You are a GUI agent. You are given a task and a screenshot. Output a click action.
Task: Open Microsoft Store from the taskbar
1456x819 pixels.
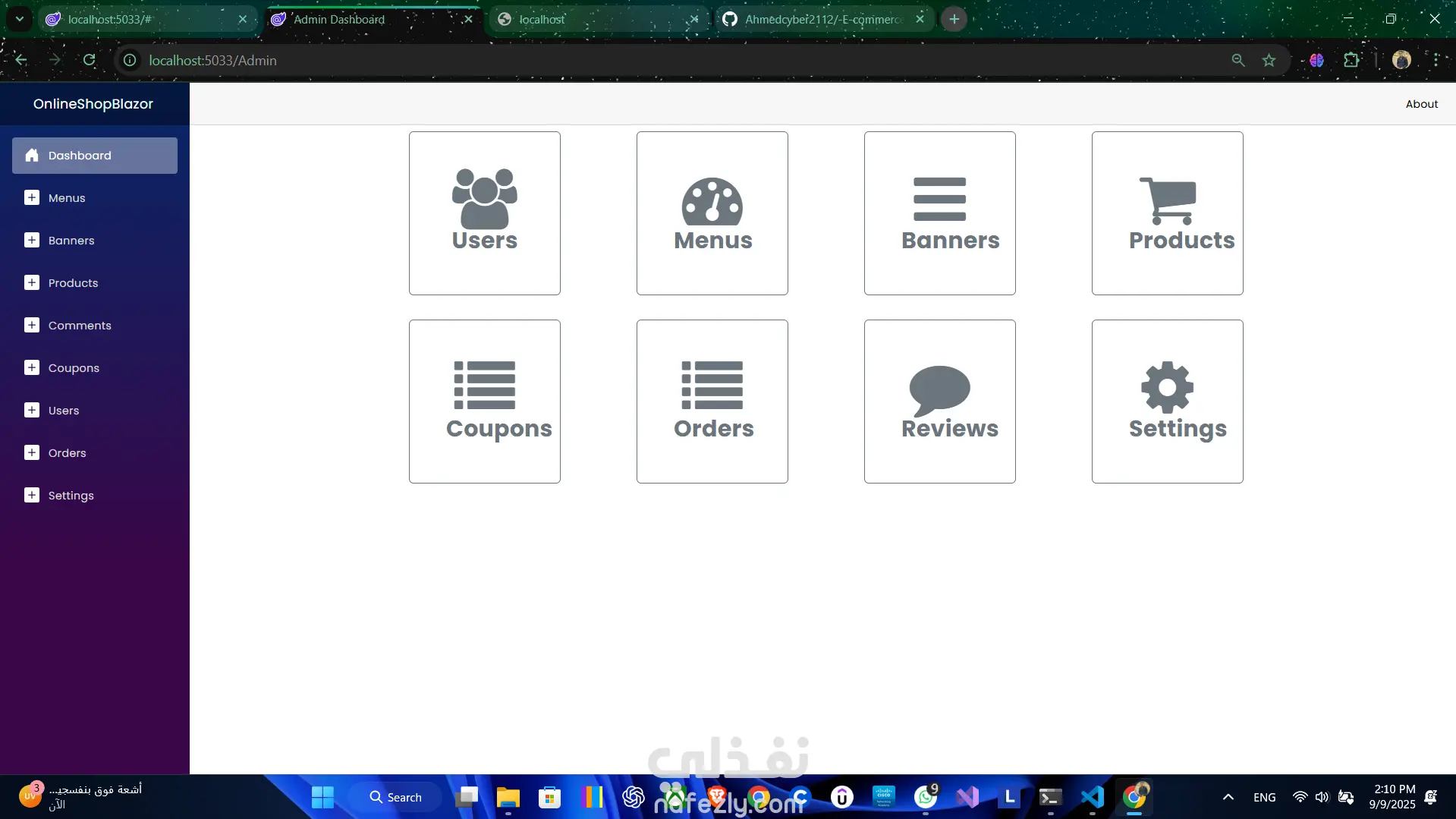point(549,797)
